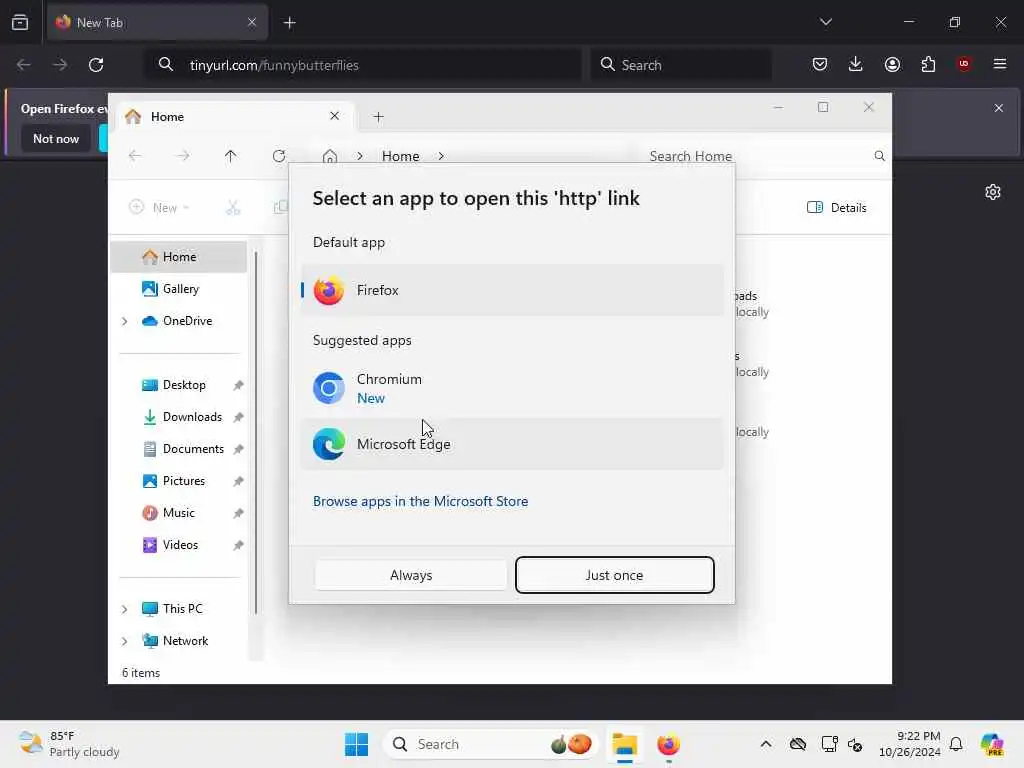Screen dimensions: 1024x768
Task: Click the volume muted tray icon
Action: pos(855,744)
